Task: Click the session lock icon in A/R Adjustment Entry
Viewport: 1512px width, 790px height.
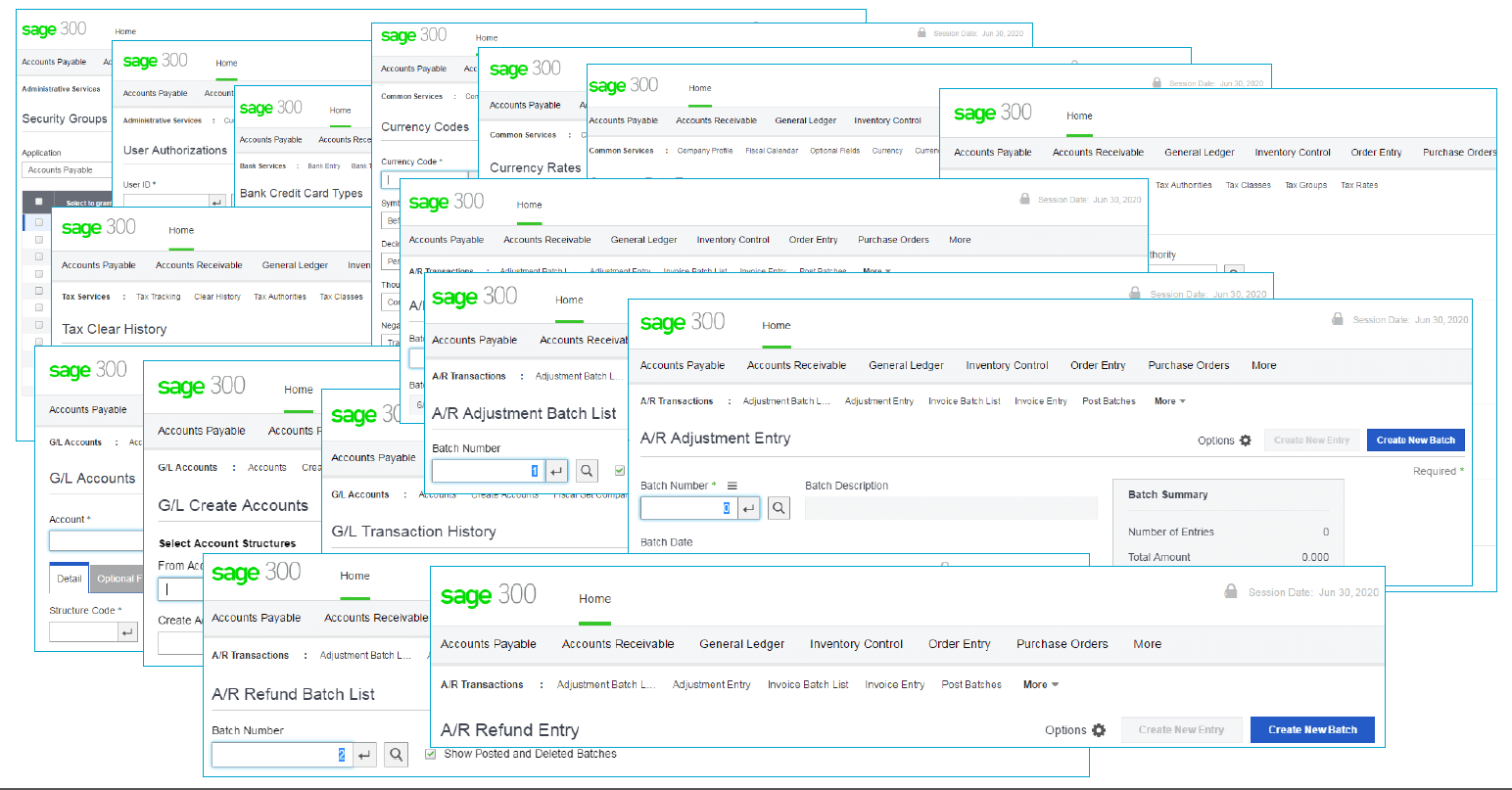Action: [x=1337, y=319]
